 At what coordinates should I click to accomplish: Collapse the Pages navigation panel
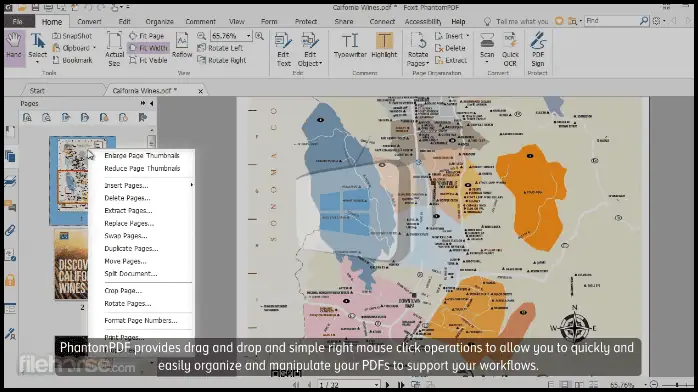pos(152,103)
